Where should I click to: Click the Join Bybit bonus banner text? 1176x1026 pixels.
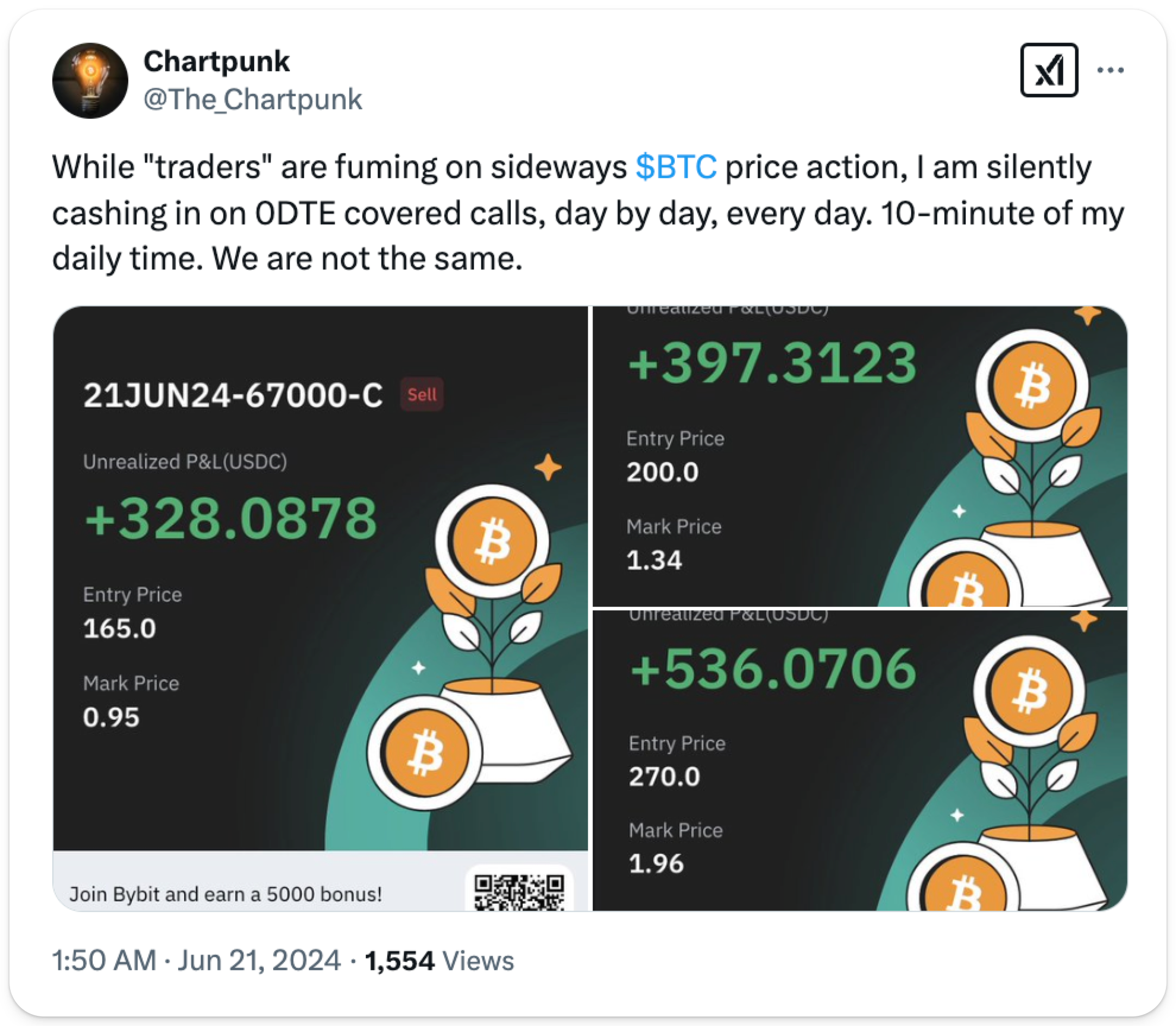(226, 894)
